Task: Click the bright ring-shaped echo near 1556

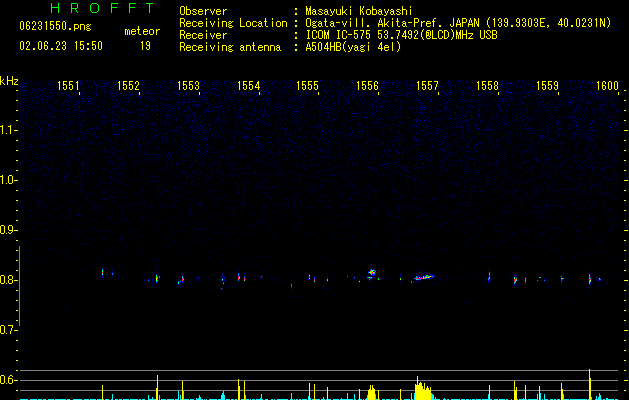Action: [x=372, y=272]
